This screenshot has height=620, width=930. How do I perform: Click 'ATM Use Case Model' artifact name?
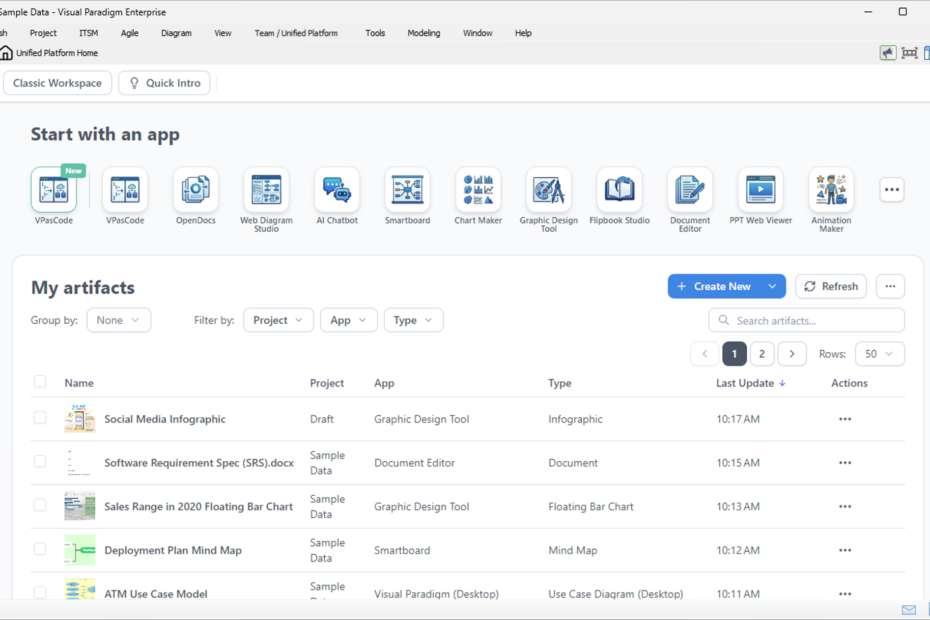coord(156,594)
